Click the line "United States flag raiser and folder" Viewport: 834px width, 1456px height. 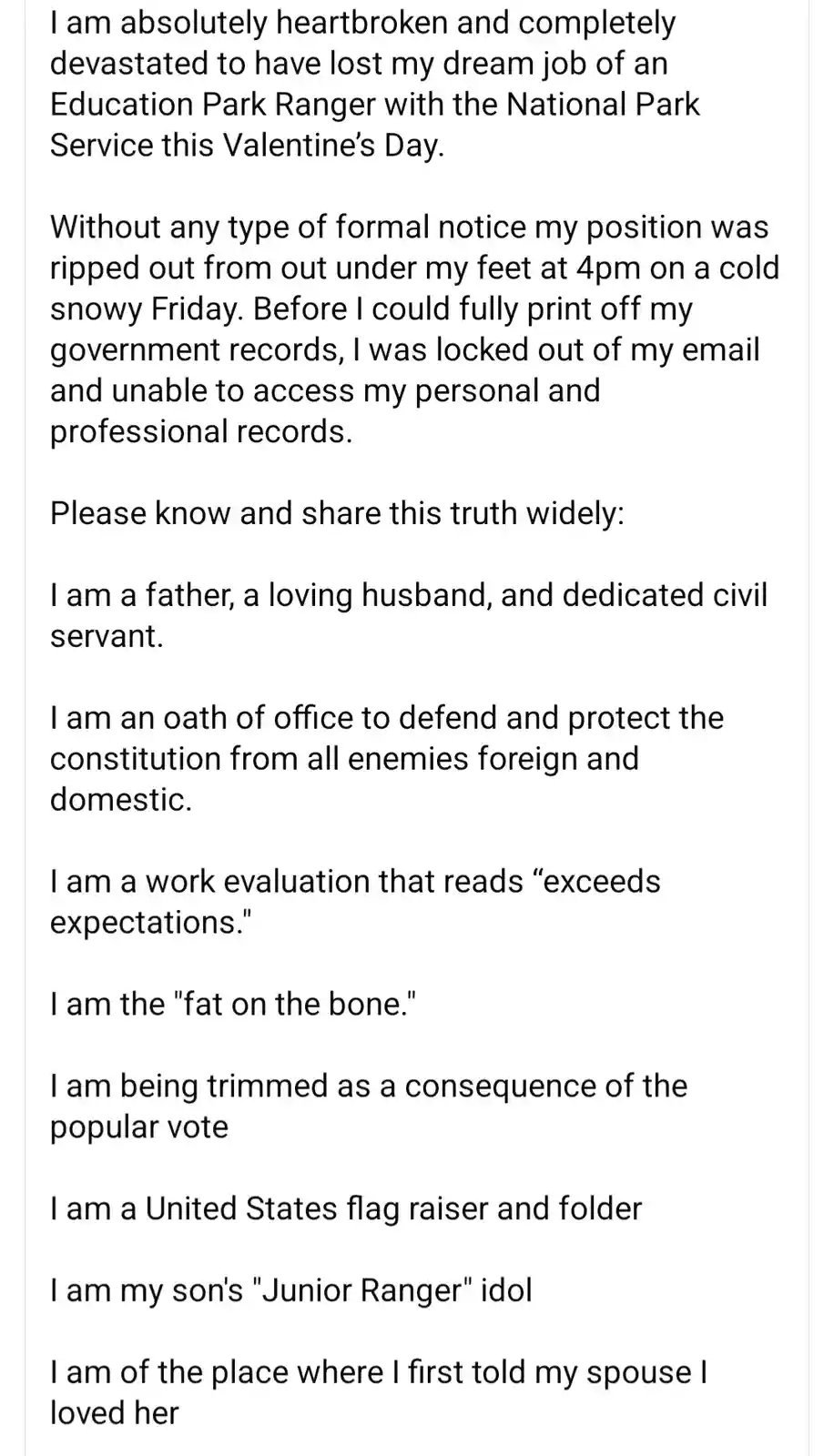coord(346,1208)
